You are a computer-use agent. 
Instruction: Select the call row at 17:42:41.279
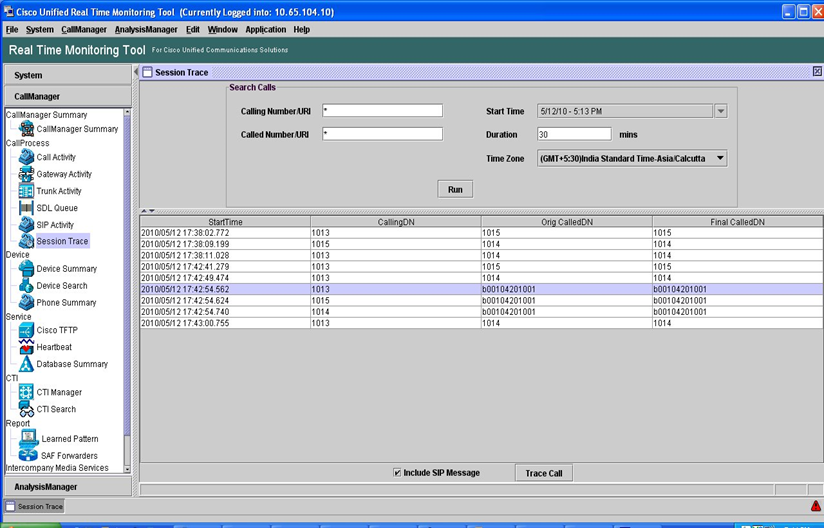pyautogui.click(x=481, y=267)
